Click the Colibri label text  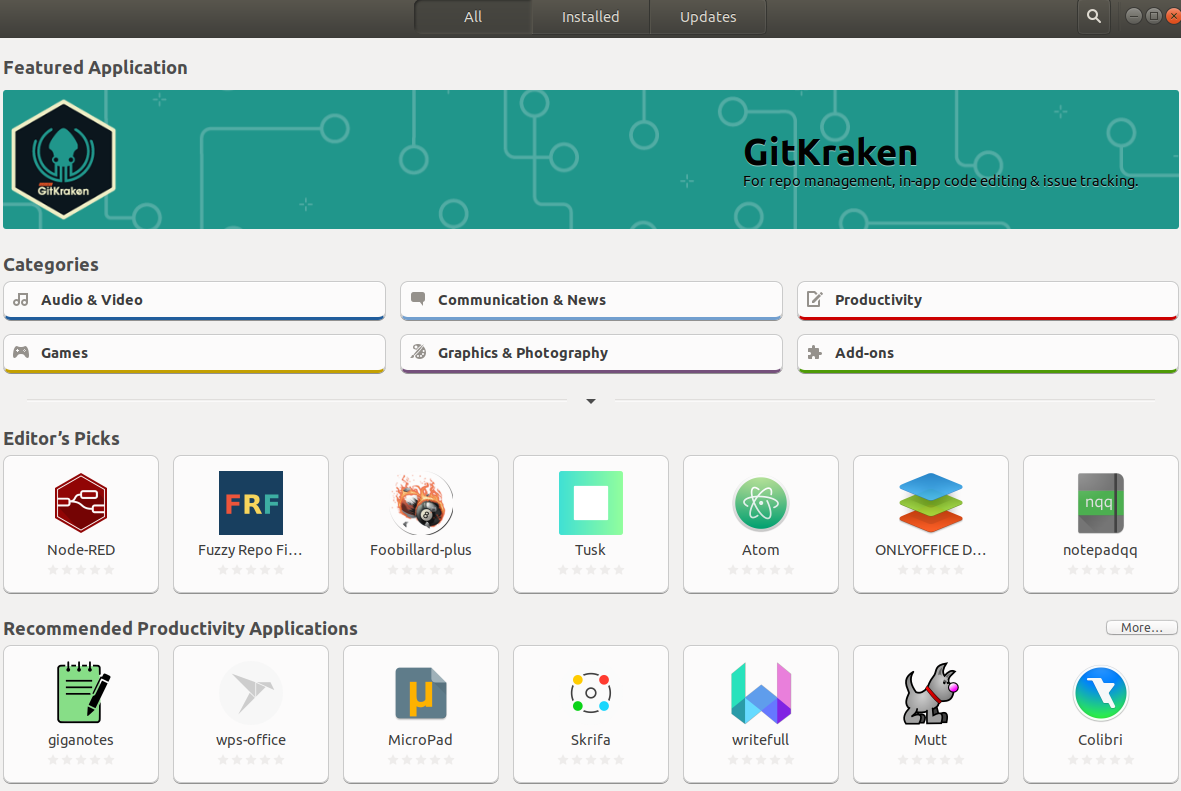[x=1100, y=740]
